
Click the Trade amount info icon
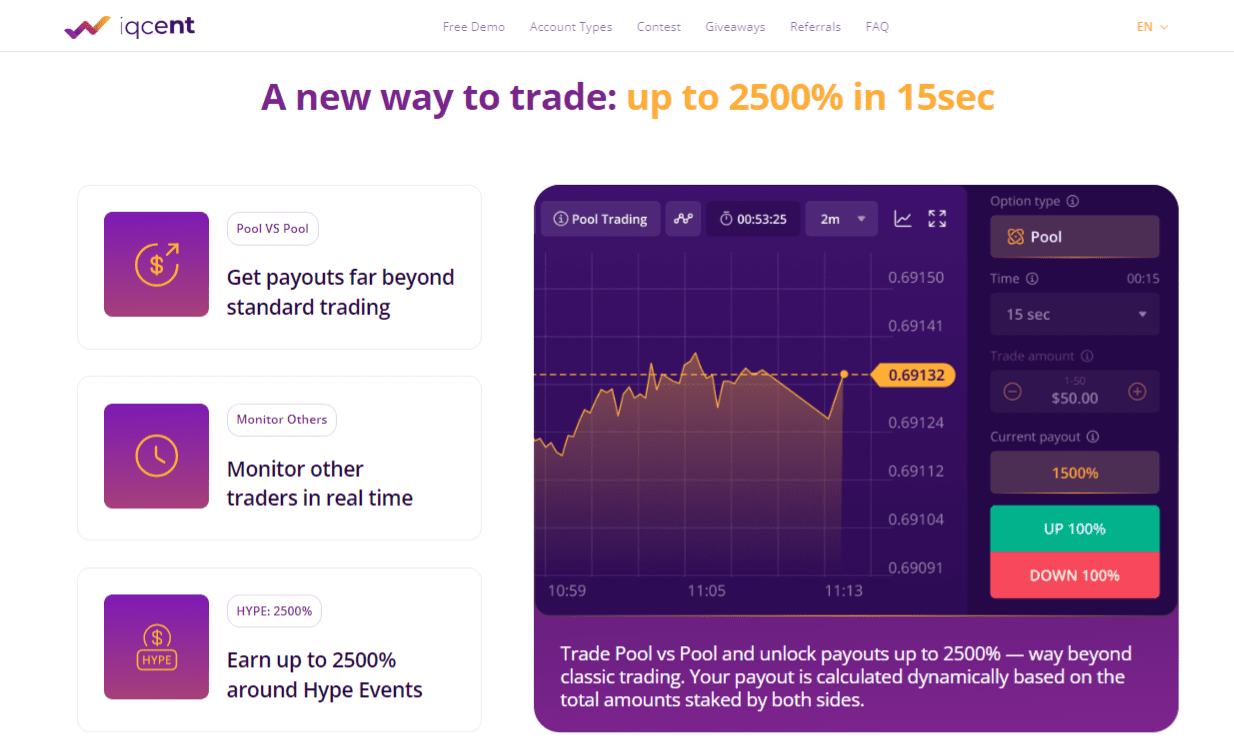(x=1087, y=356)
